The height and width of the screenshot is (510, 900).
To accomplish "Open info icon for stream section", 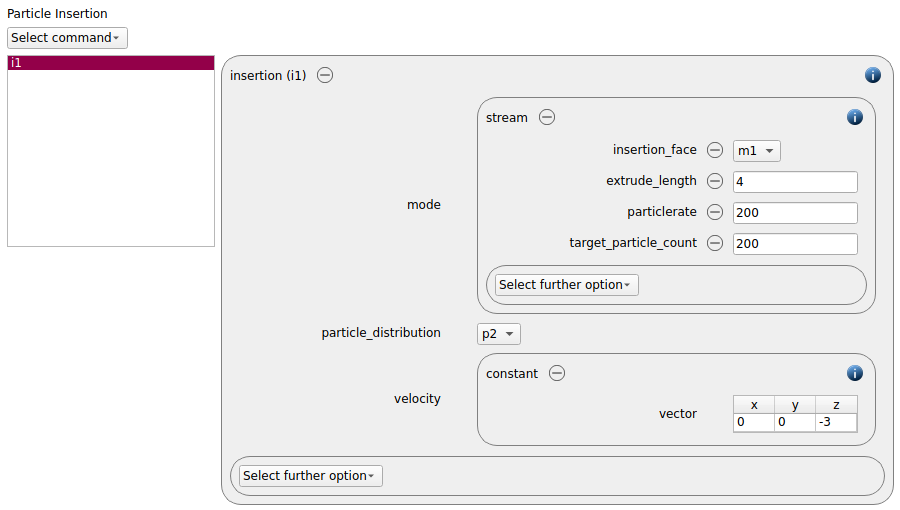I will [x=855, y=117].
